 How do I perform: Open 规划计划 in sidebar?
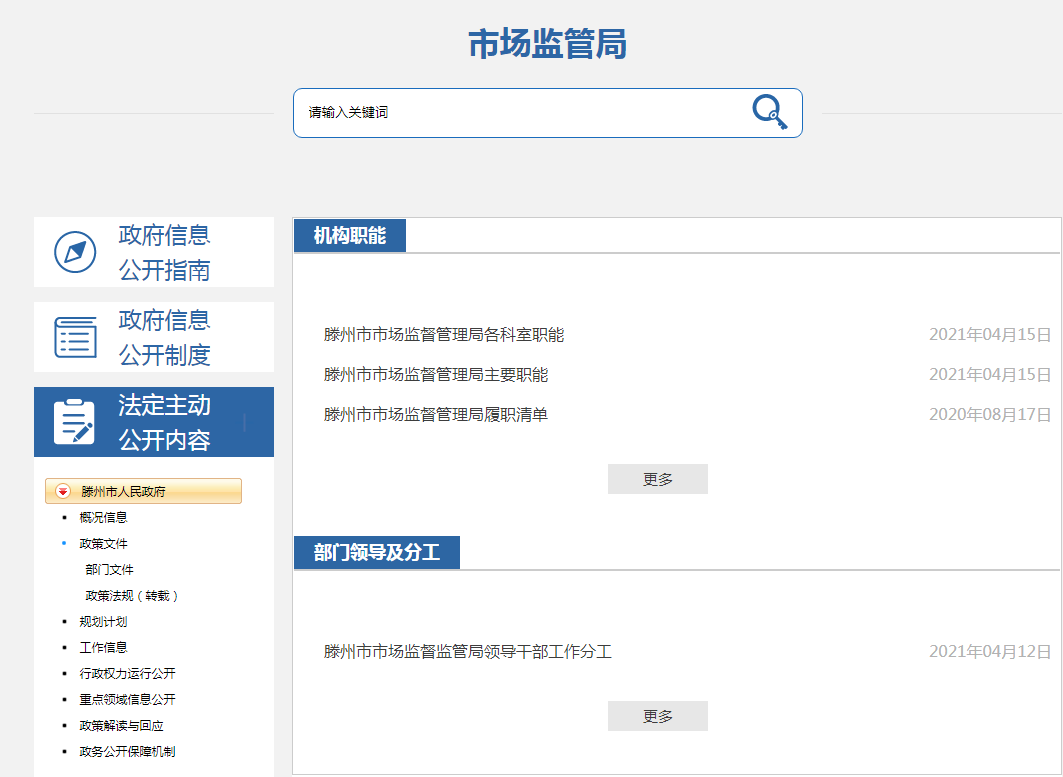(x=103, y=622)
